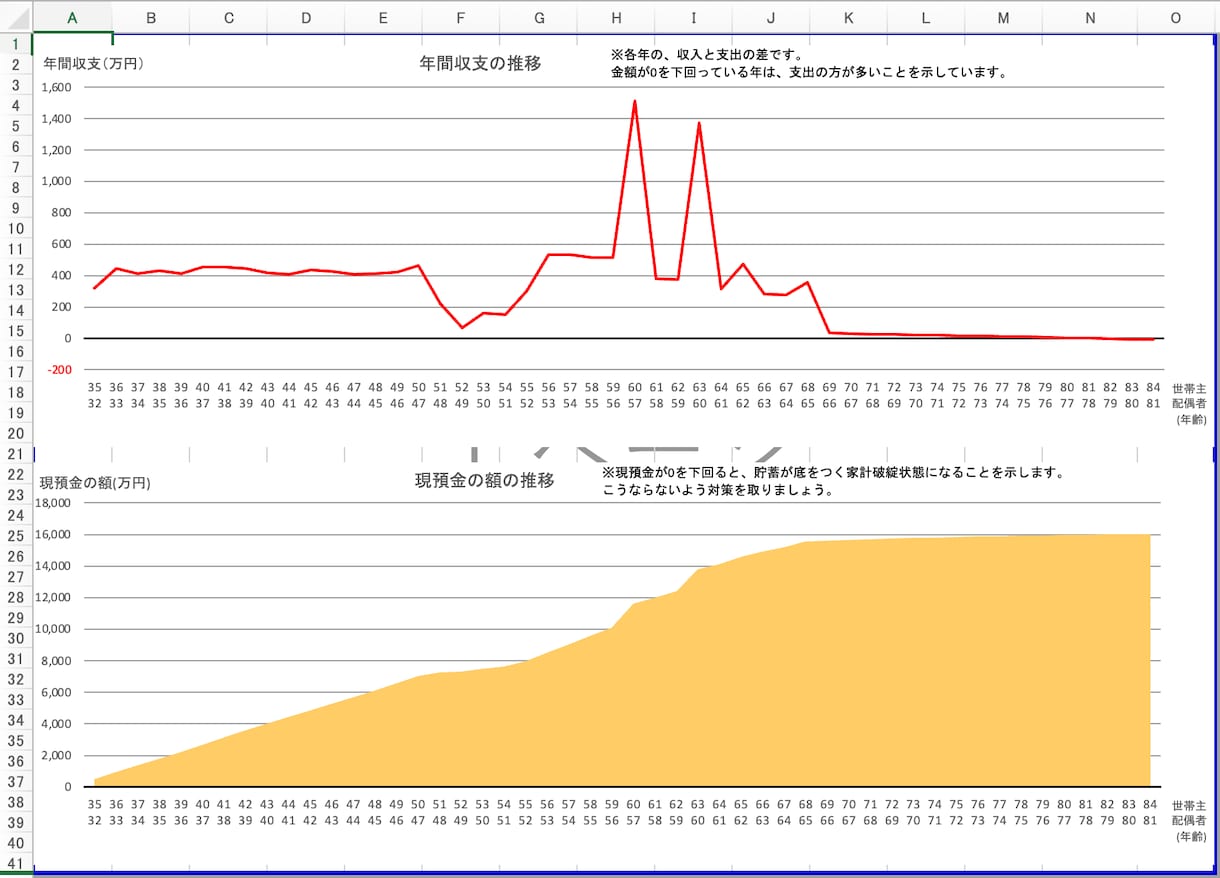This screenshot has height=878, width=1220.
Task: Click chart title 年間収支の推移
Action: [x=480, y=63]
